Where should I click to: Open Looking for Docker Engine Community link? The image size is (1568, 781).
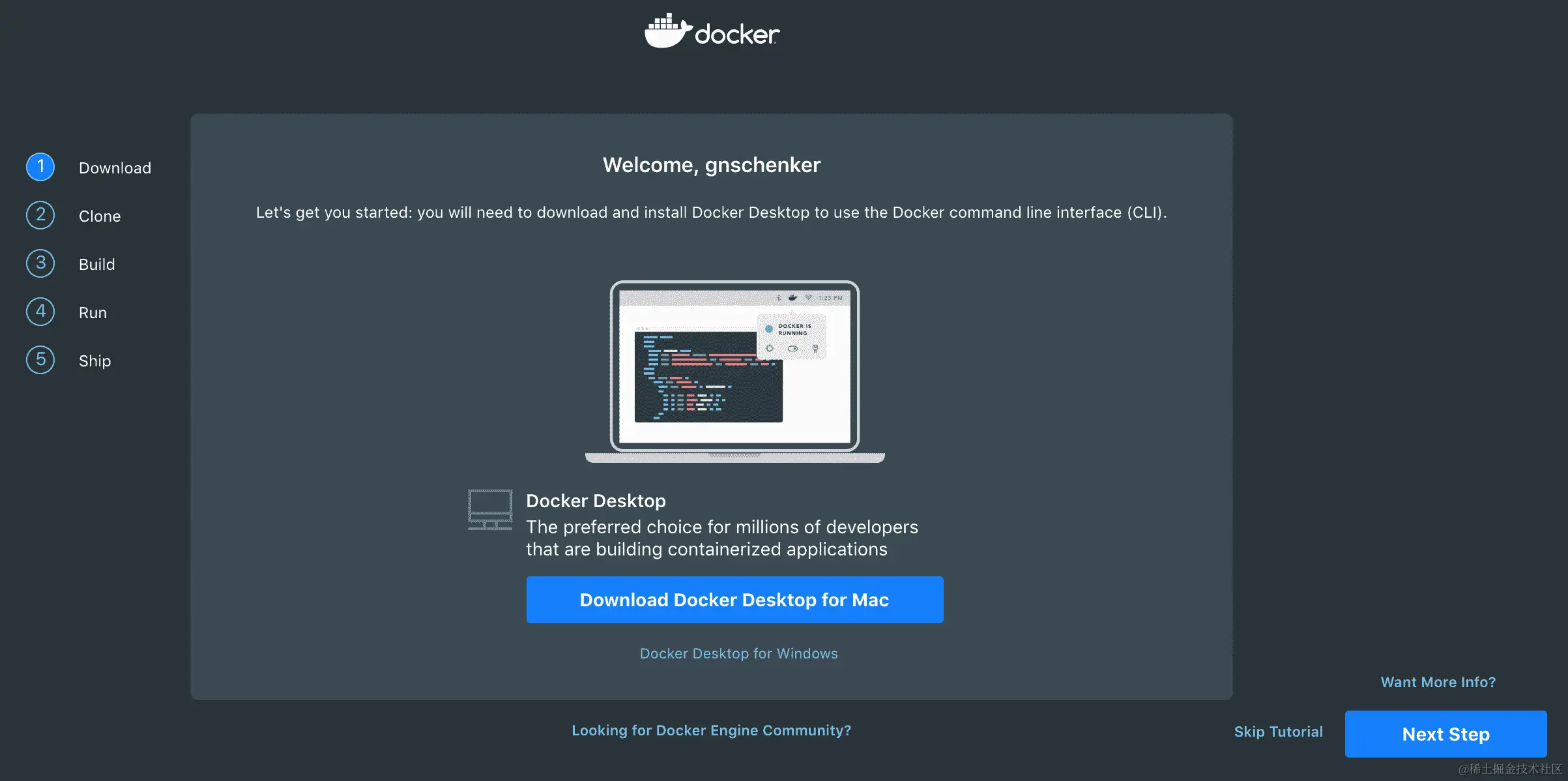pyautogui.click(x=711, y=731)
